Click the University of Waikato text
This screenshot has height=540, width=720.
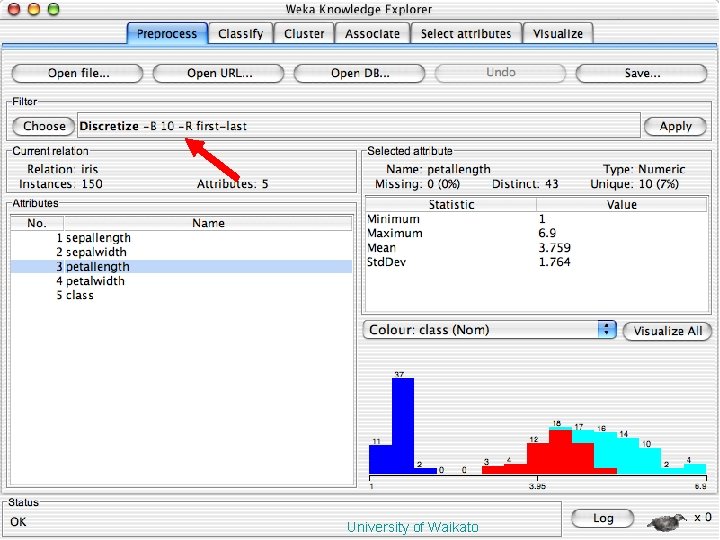click(x=412, y=527)
